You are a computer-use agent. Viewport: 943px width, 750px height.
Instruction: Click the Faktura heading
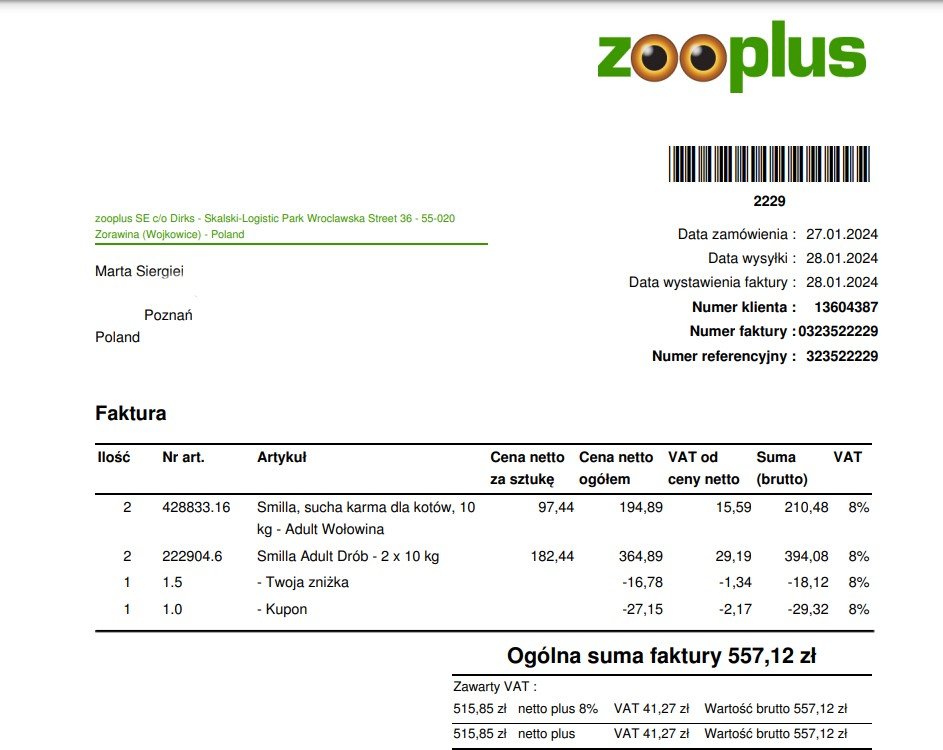131,413
